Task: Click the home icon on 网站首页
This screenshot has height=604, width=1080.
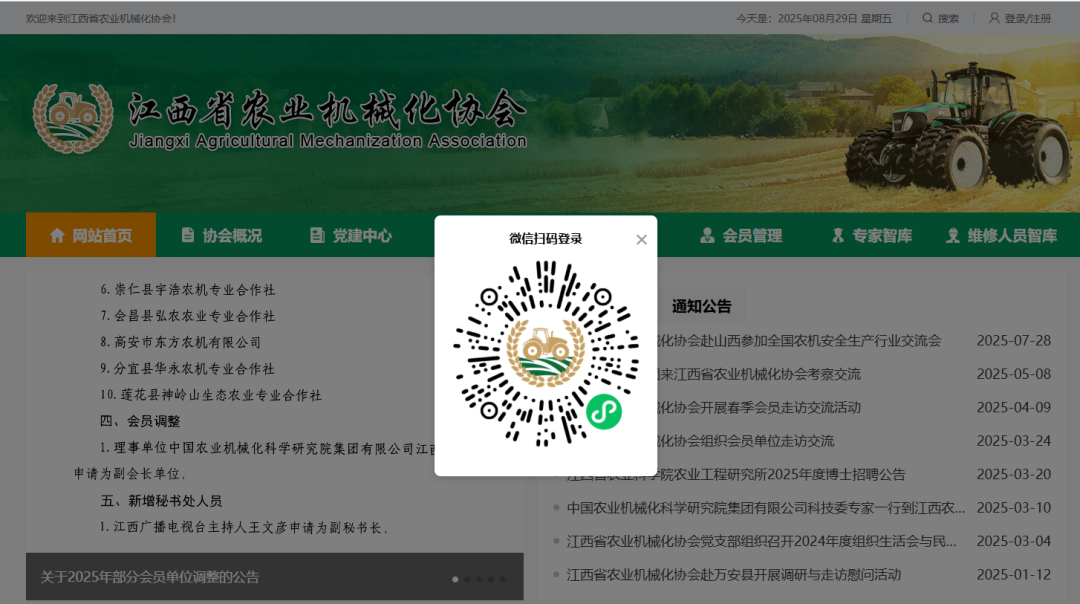Action: [x=57, y=236]
